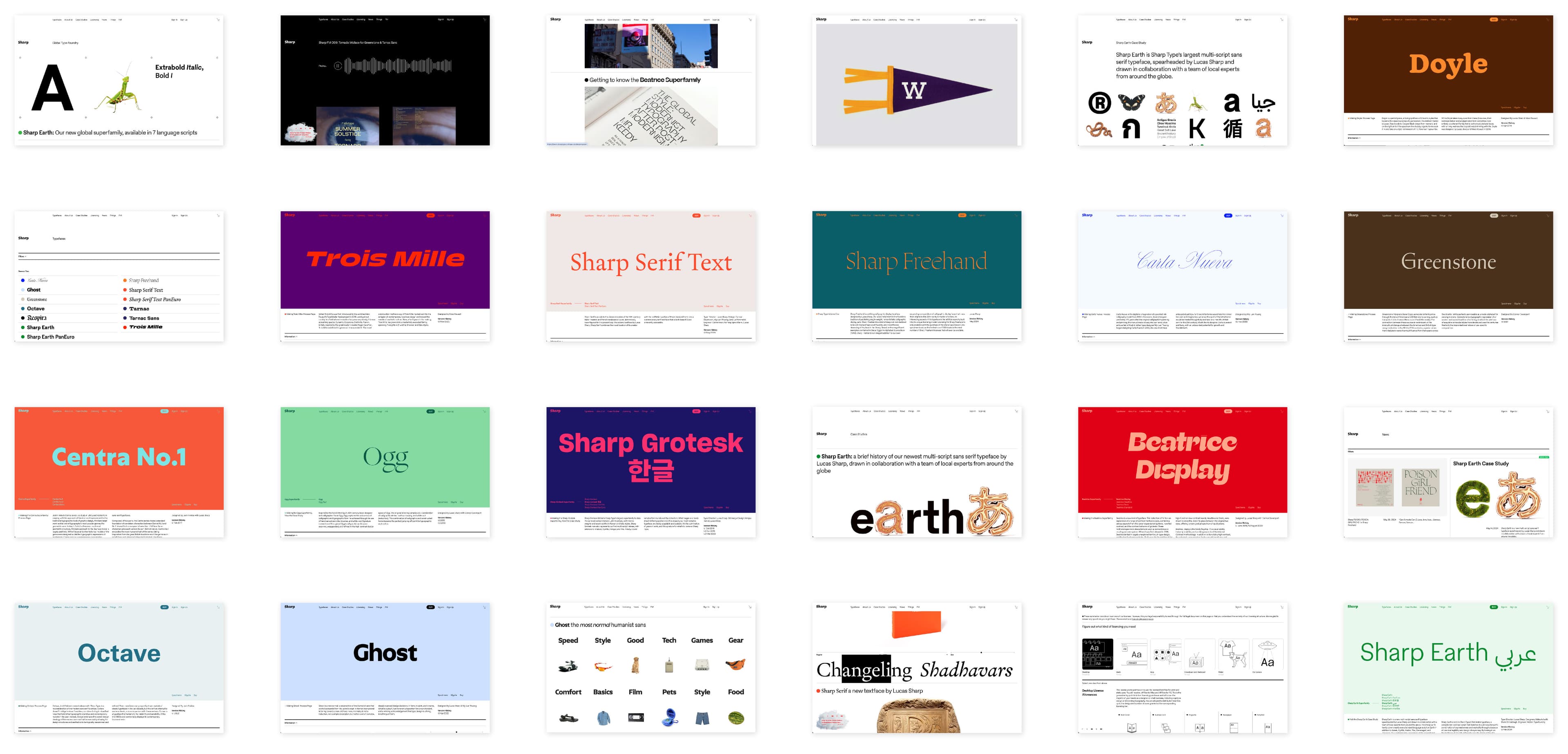Screen dimensions: 1568x754
Task: Click Sign In on the Global Type Foundry page
Action: click(x=174, y=20)
